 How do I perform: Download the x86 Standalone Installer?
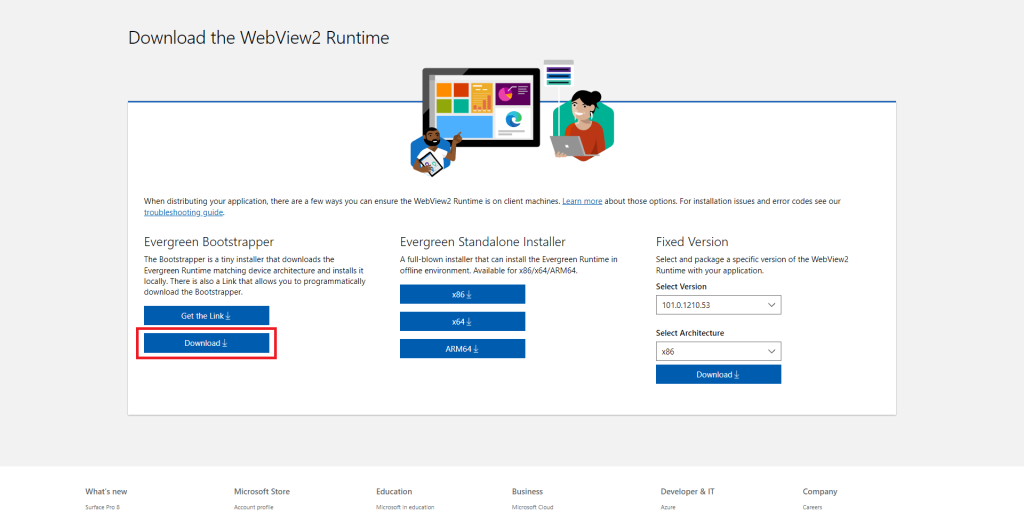(x=462, y=294)
